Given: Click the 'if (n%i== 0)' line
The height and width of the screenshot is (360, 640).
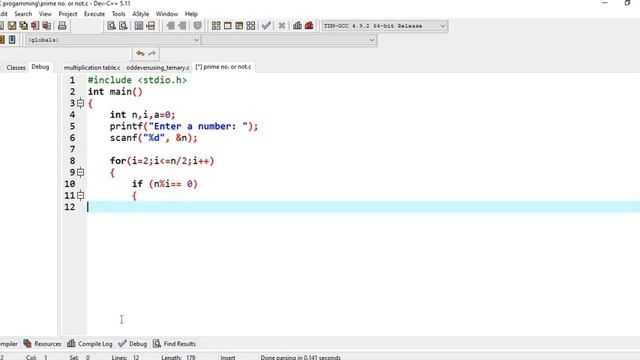Looking at the screenshot, I should [x=164, y=184].
